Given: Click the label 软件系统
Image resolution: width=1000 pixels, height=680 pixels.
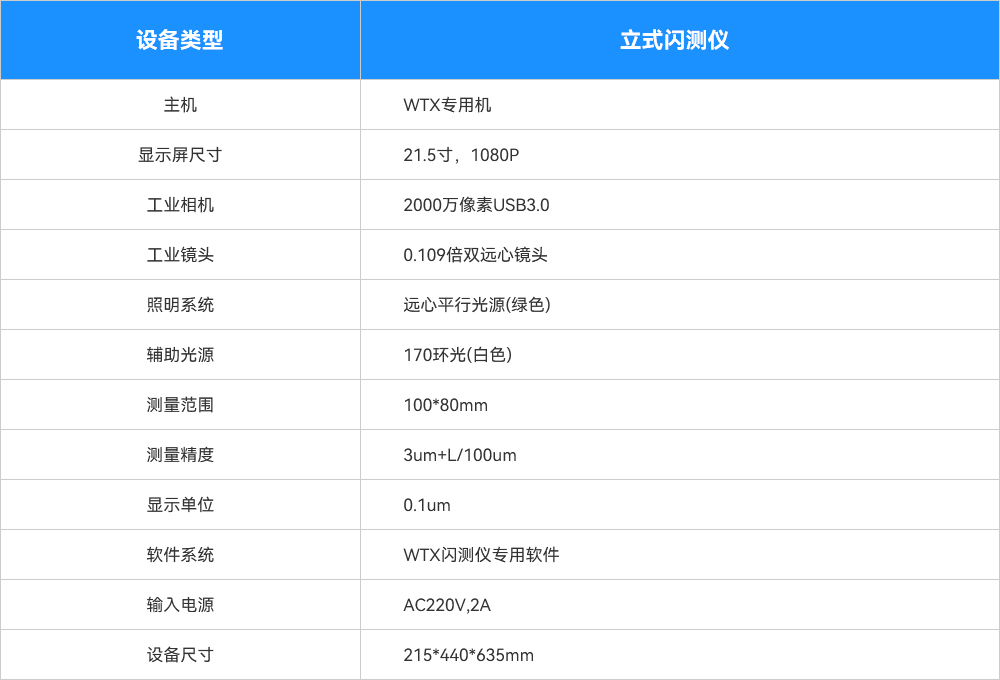Looking at the screenshot, I should point(180,555).
